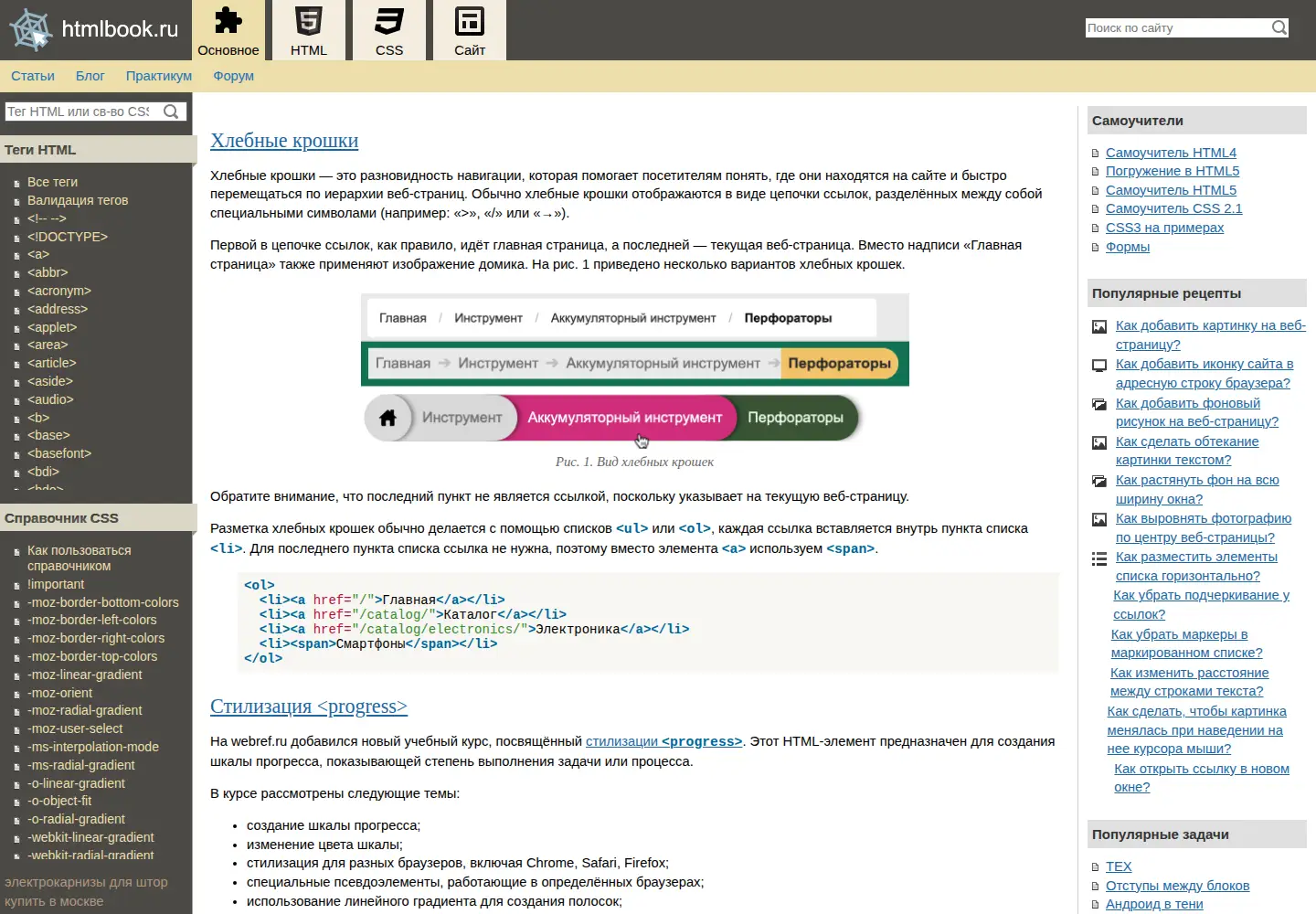This screenshot has height=914, width=1316.
Task: Click the электрокарнизы для штор ad link
Action: point(86,892)
